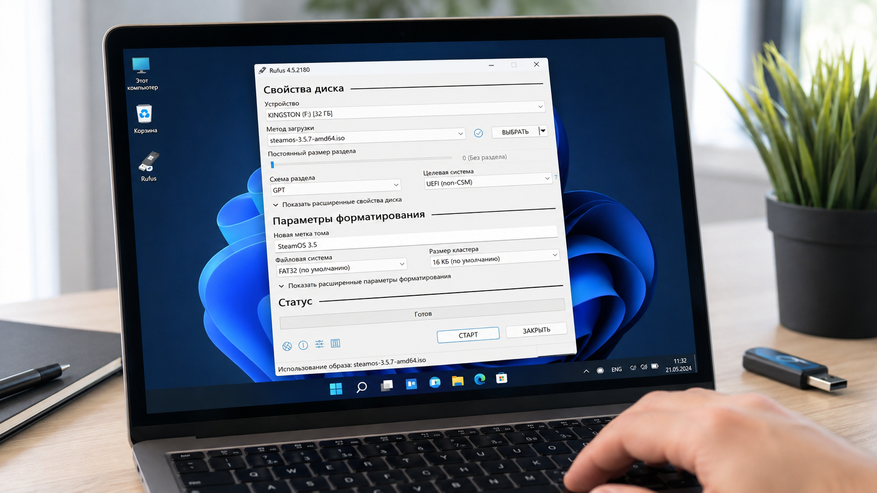The width and height of the screenshot is (877, 493).
Task: Open taskbar Search magnifier
Action: click(x=362, y=387)
